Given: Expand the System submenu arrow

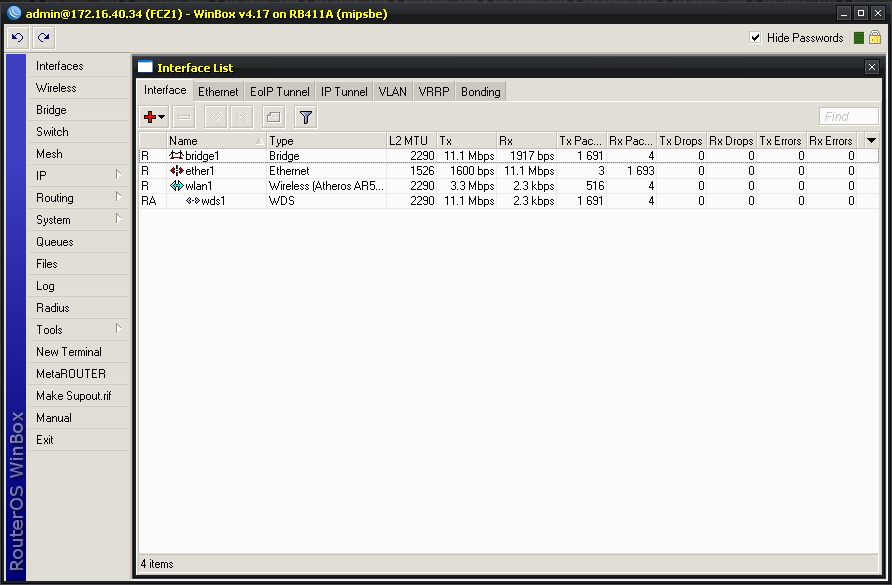Looking at the screenshot, I should coord(118,218).
